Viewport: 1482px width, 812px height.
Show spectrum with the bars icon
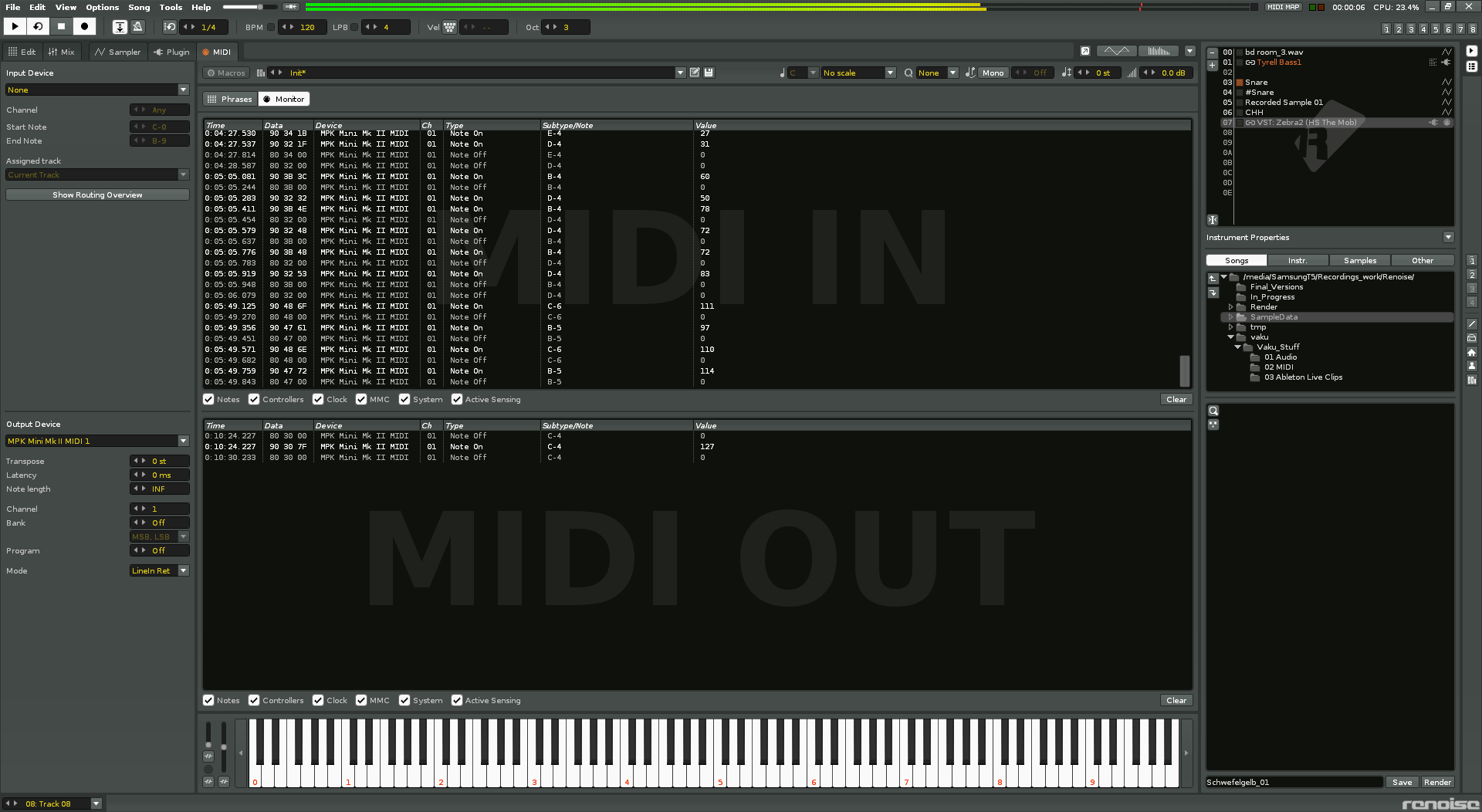point(1159,51)
